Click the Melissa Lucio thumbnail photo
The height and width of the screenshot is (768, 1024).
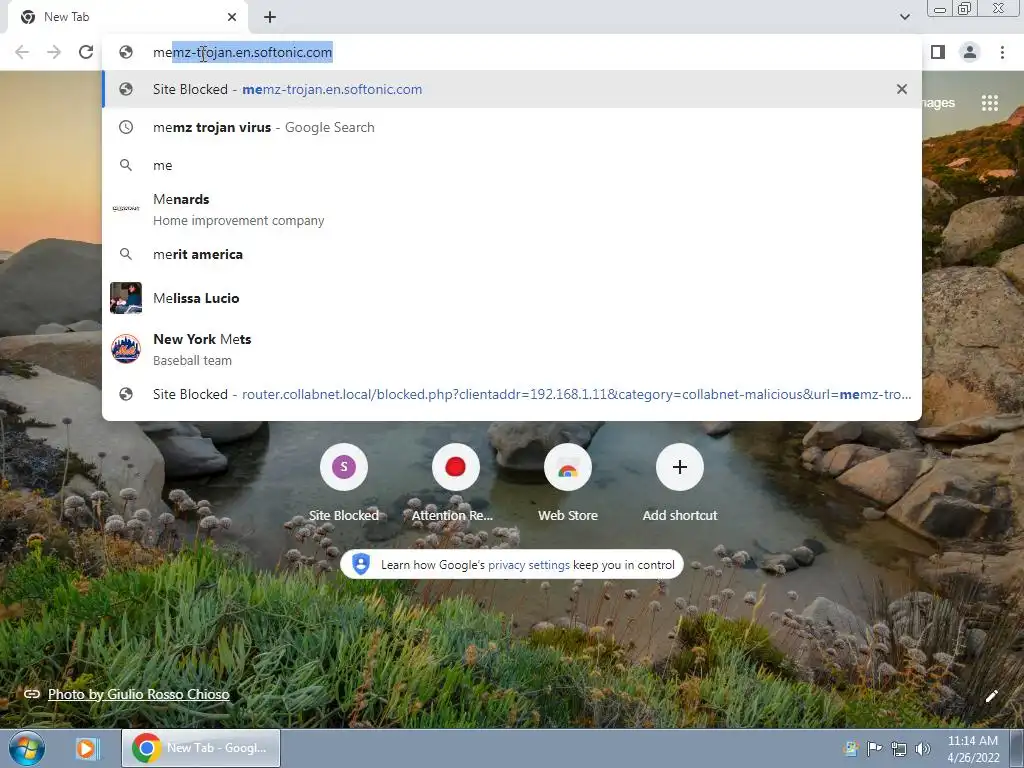pyautogui.click(x=125, y=298)
